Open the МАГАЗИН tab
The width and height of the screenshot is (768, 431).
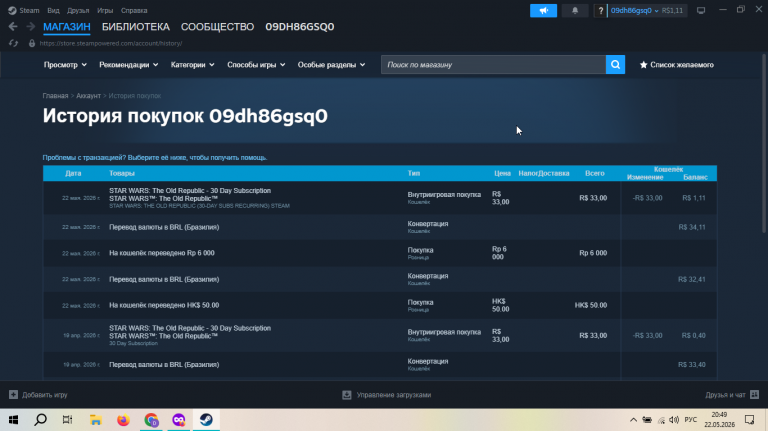pos(67,27)
